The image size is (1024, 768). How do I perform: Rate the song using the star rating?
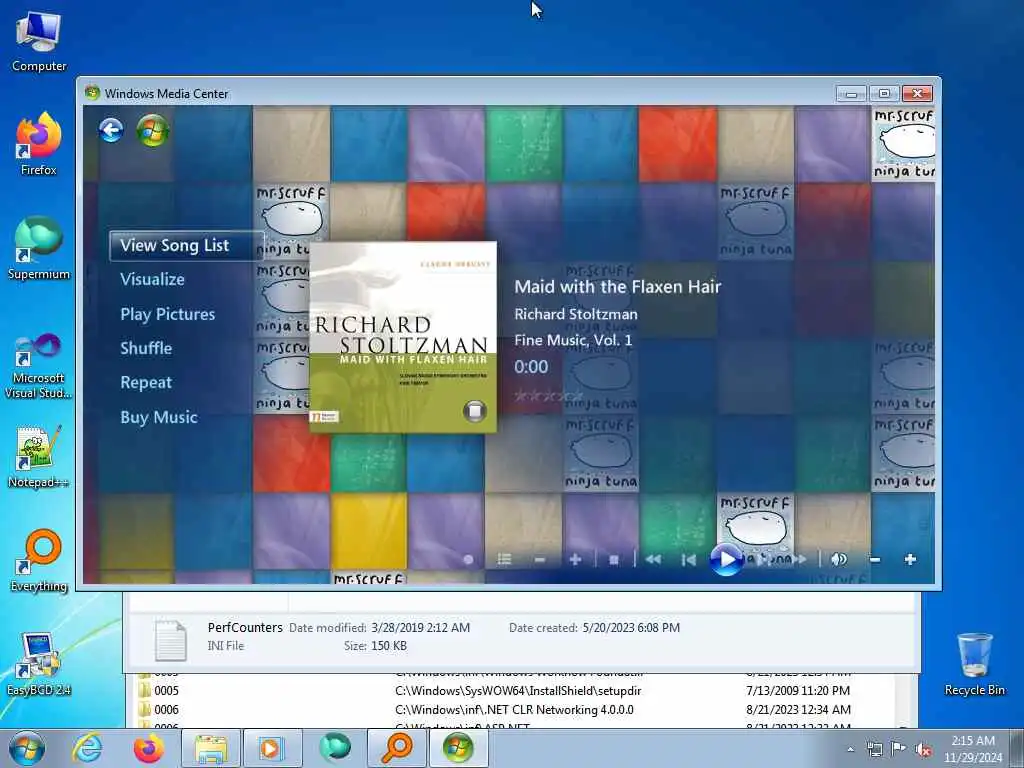coord(547,395)
